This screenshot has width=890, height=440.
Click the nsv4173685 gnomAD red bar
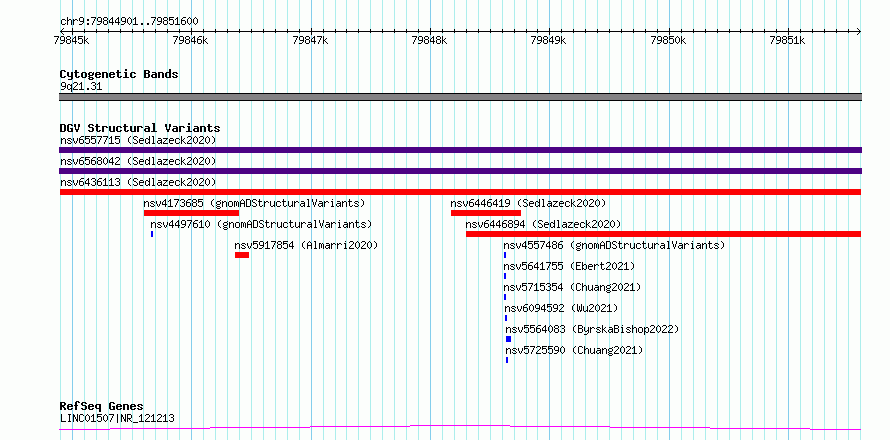point(191,213)
